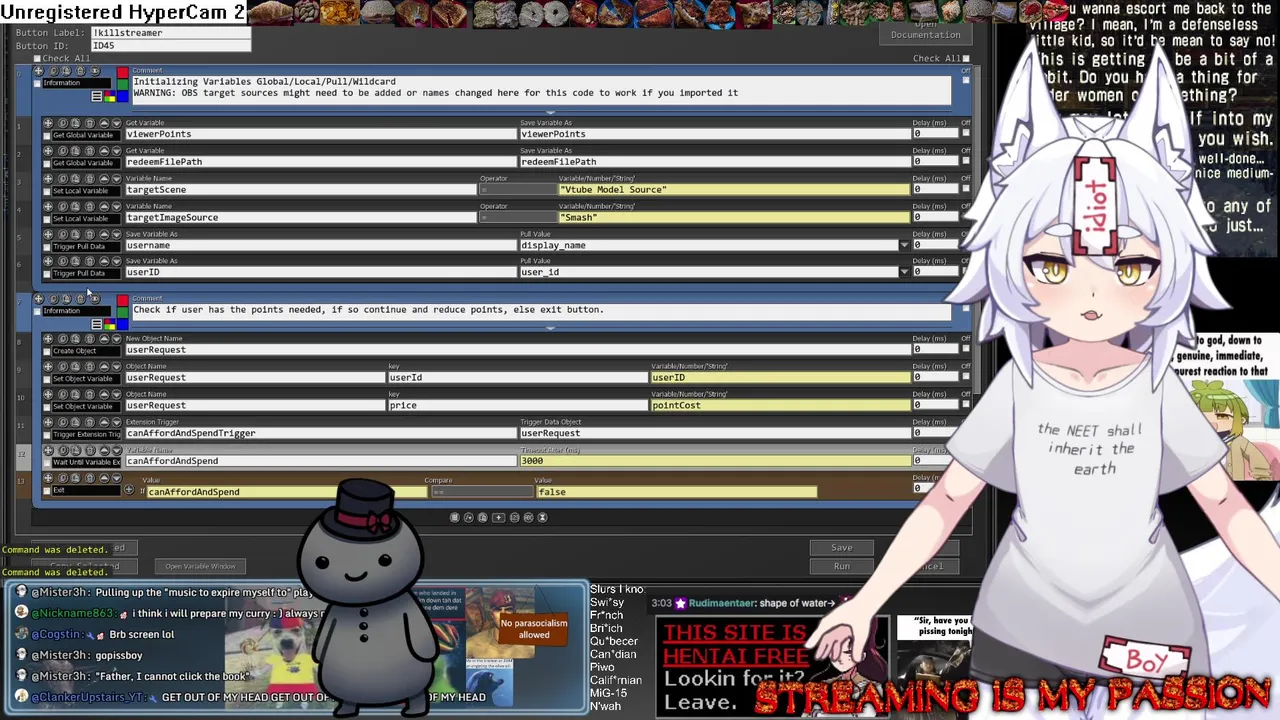Screen dimensions: 1280x720
Task: Open the display_name Pull Value dropdown
Action: (904, 245)
